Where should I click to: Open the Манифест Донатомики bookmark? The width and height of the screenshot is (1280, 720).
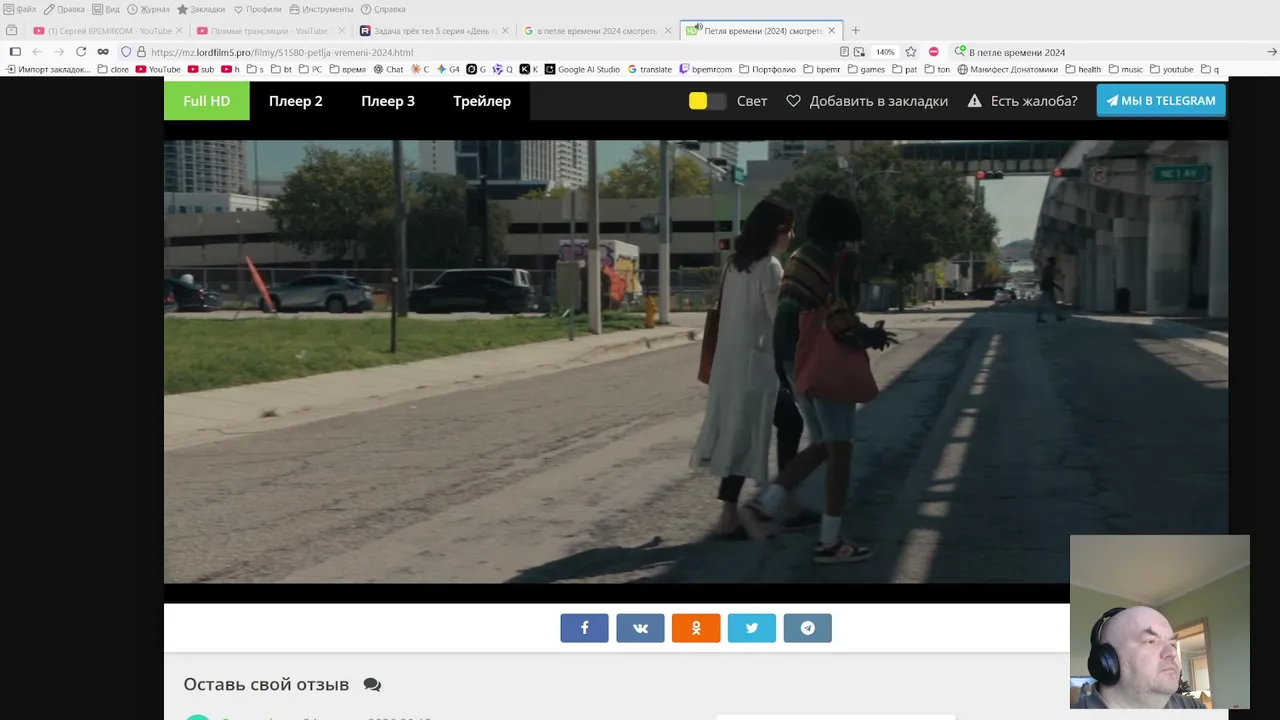pos(1008,69)
